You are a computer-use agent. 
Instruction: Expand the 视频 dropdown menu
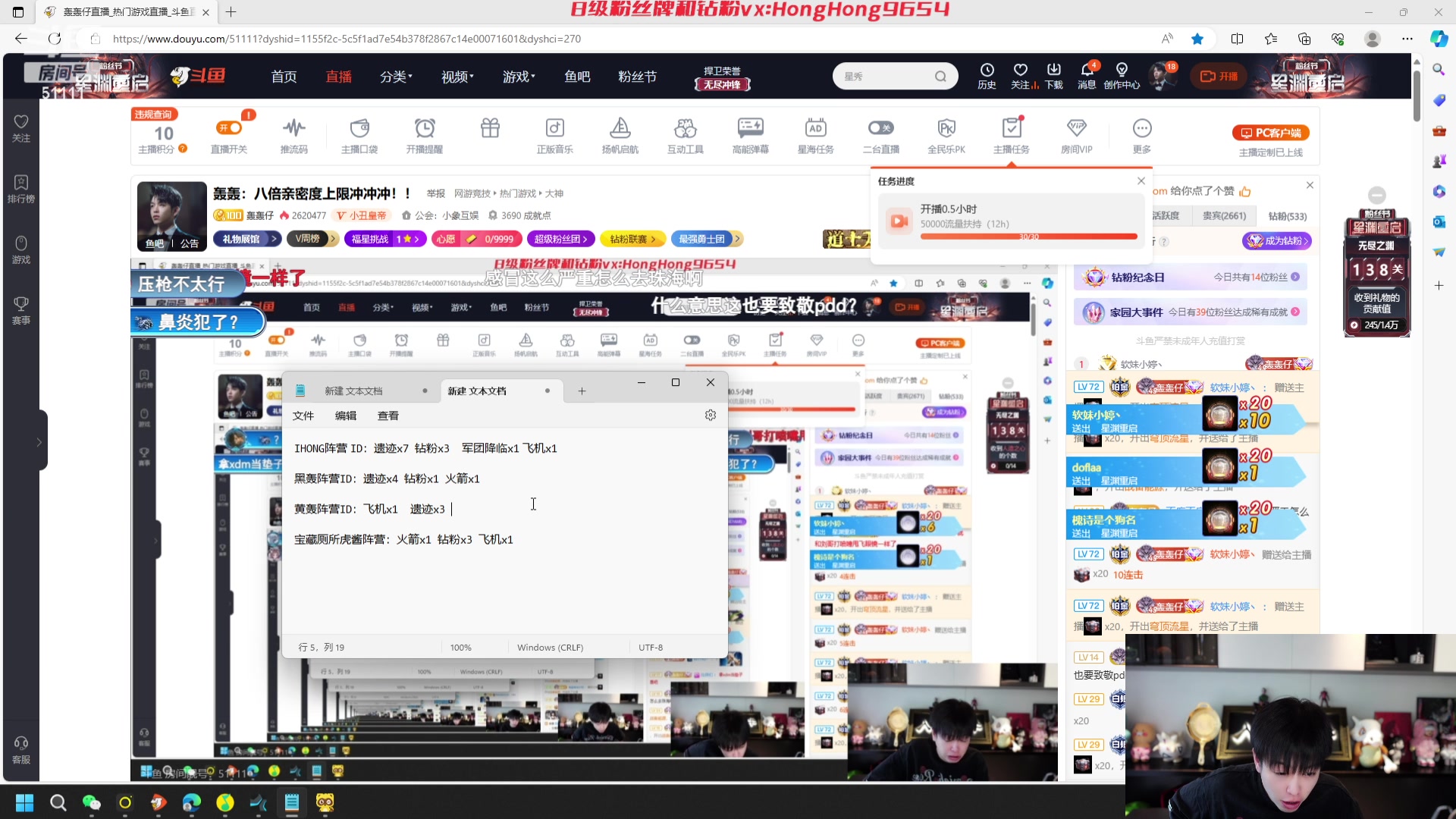click(456, 76)
